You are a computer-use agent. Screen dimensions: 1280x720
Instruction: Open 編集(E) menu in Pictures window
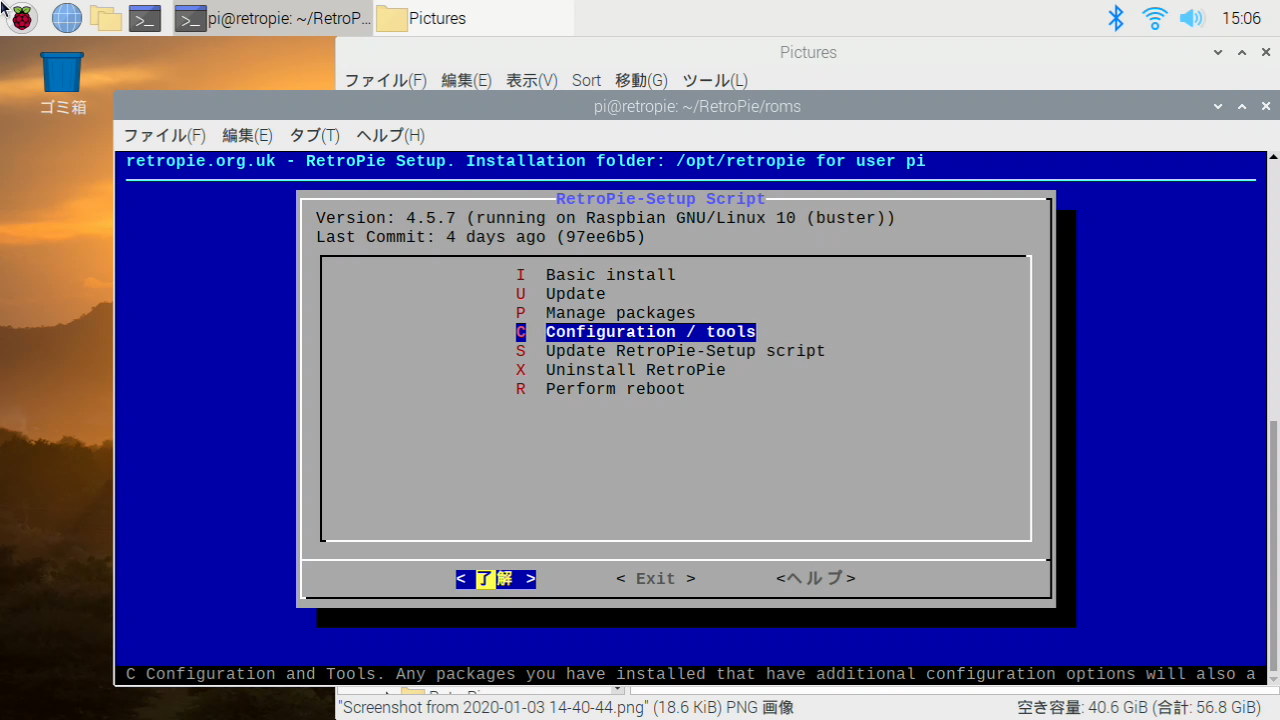tap(466, 80)
